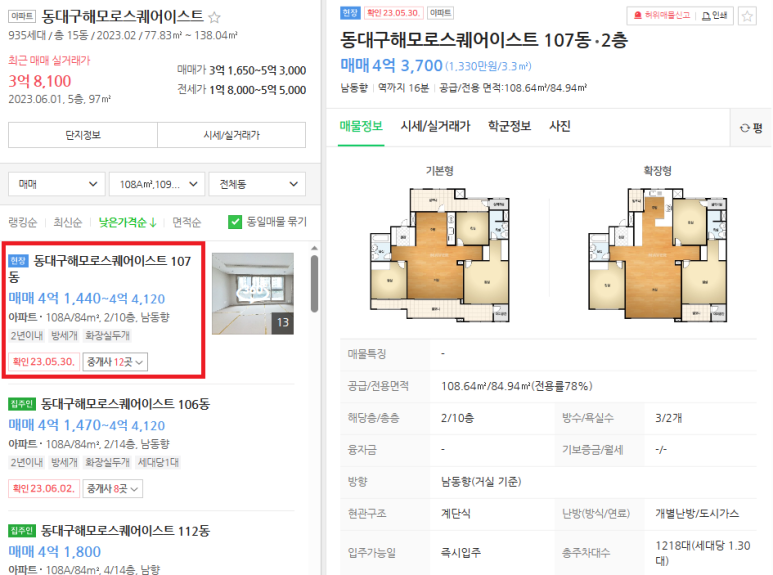This screenshot has height=575, width=773.
Task: Star the 동대구해모로스퀘어이스트 complex as favorite
Action: pyautogui.click(x=214, y=18)
